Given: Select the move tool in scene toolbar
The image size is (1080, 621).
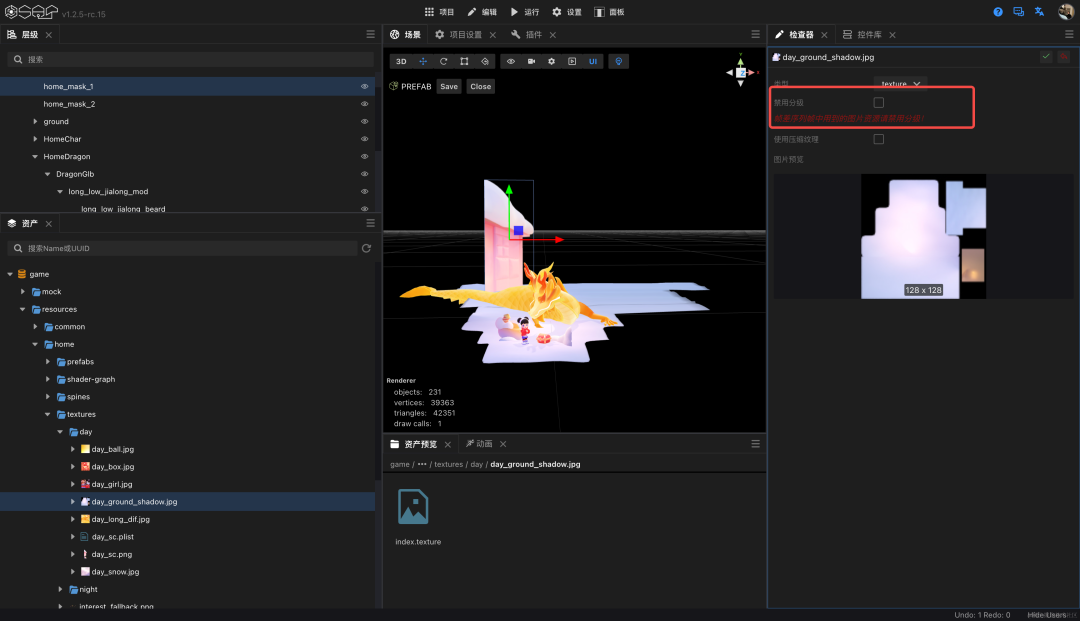Looking at the screenshot, I should tap(423, 61).
